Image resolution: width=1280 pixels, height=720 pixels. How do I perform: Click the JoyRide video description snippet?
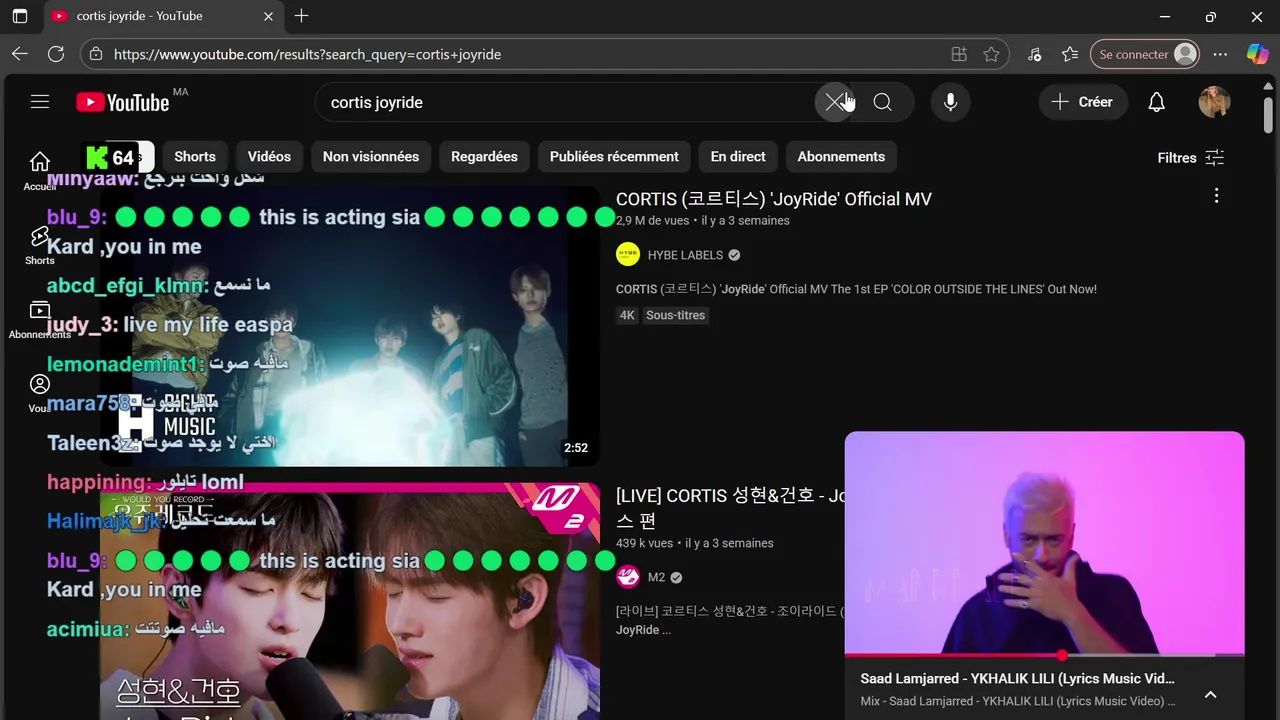856,289
